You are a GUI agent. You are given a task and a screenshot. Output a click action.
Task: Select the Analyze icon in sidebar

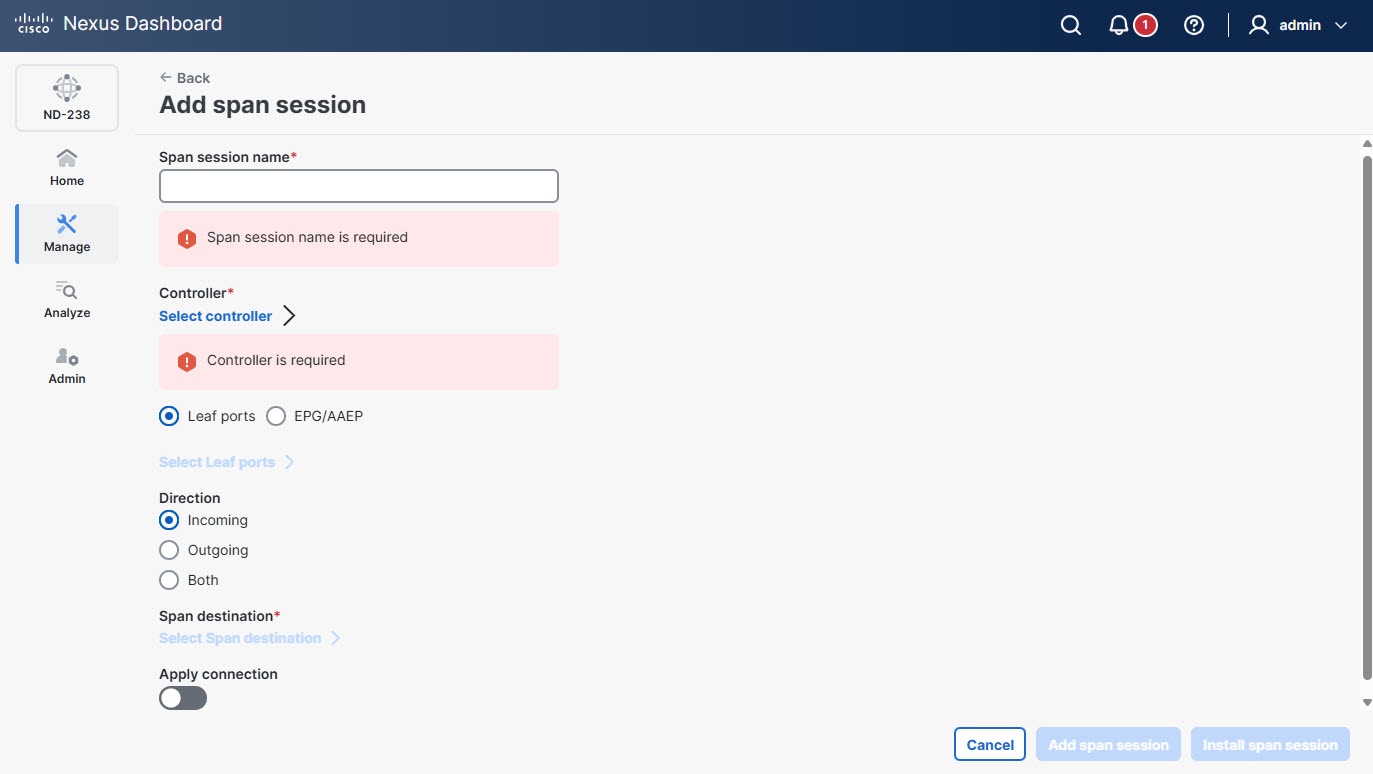[x=66, y=298]
